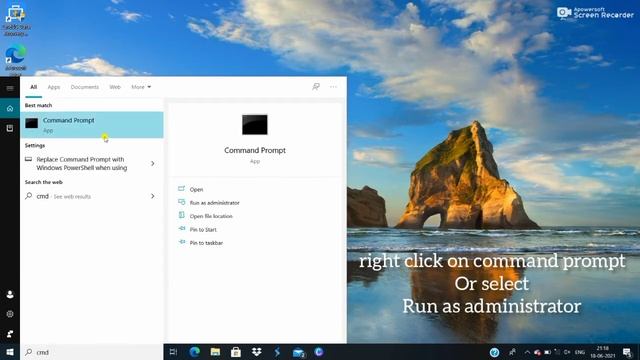Expand the Start hamburger menu icon
640x360 pixels.
click(10, 88)
